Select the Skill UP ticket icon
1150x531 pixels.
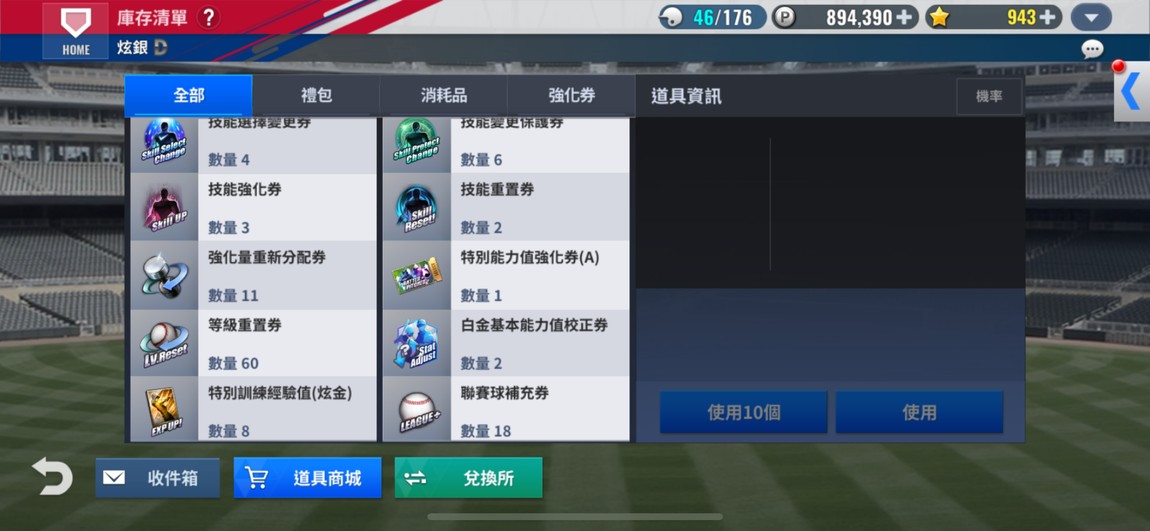coord(164,207)
